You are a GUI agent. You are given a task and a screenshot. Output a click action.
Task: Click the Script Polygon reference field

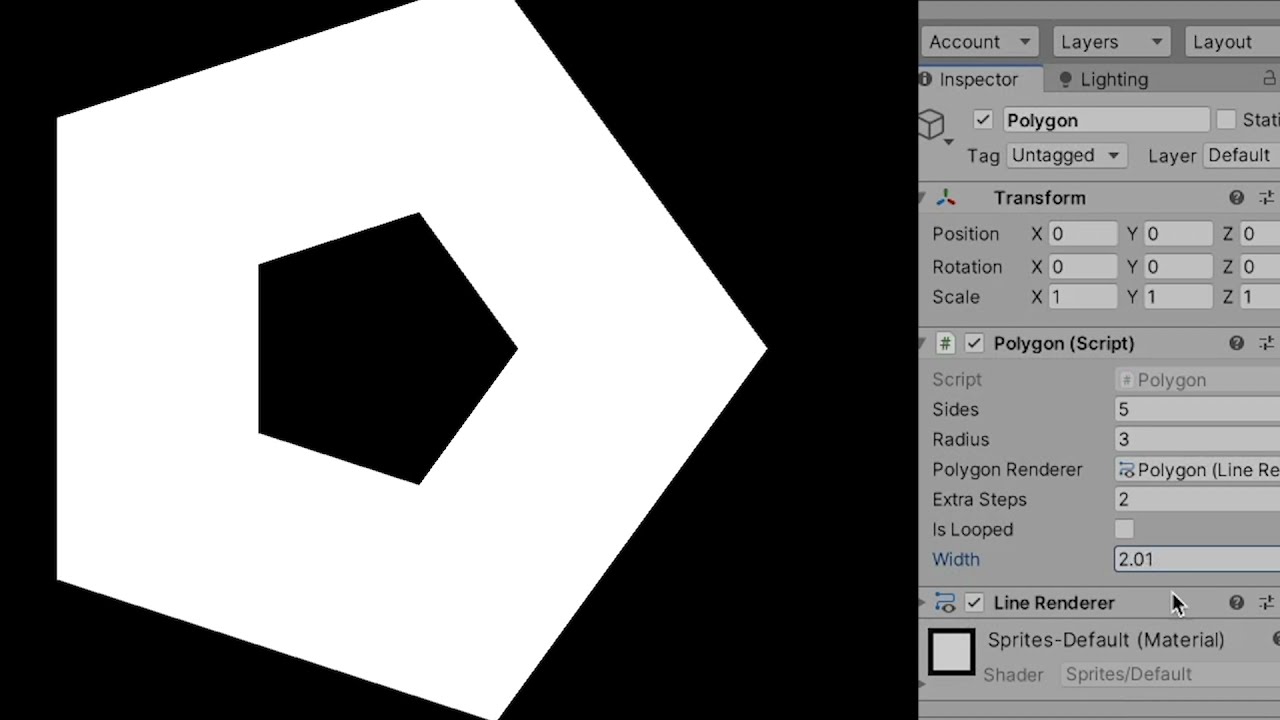point(1197,380)
